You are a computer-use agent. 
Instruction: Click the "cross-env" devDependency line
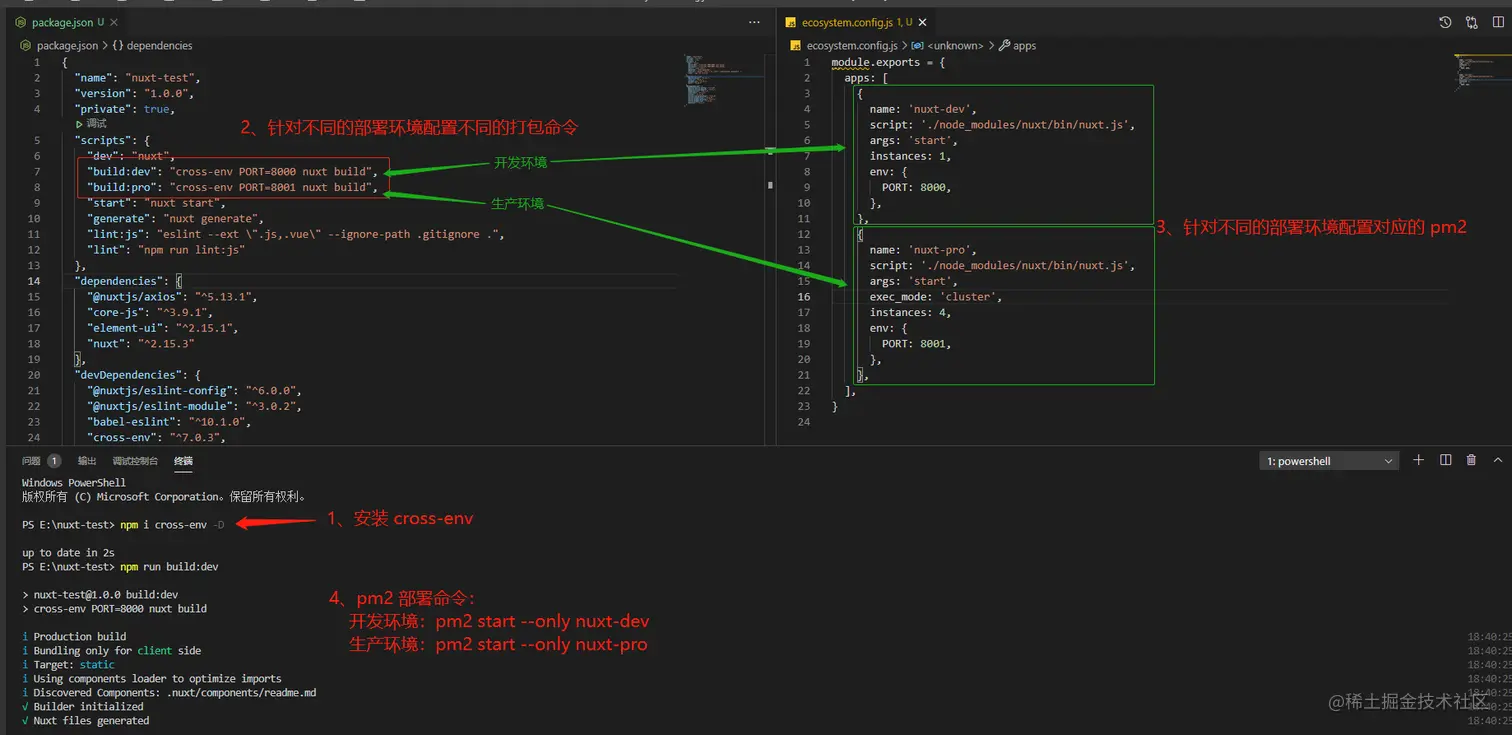tap(157, 437)
